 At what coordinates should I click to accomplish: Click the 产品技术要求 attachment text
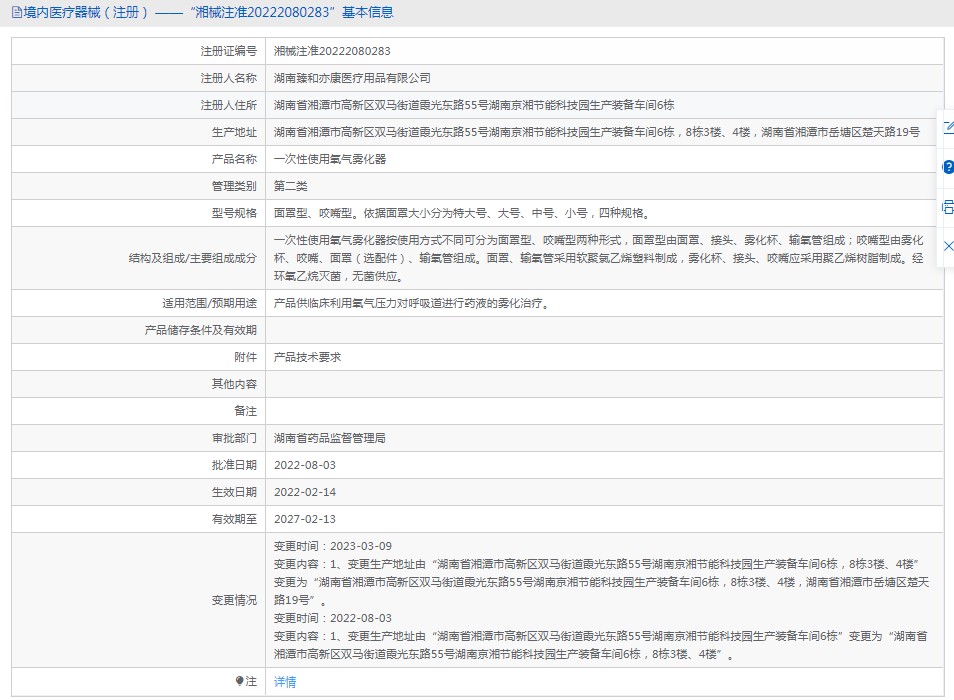(x=308, y=357)
